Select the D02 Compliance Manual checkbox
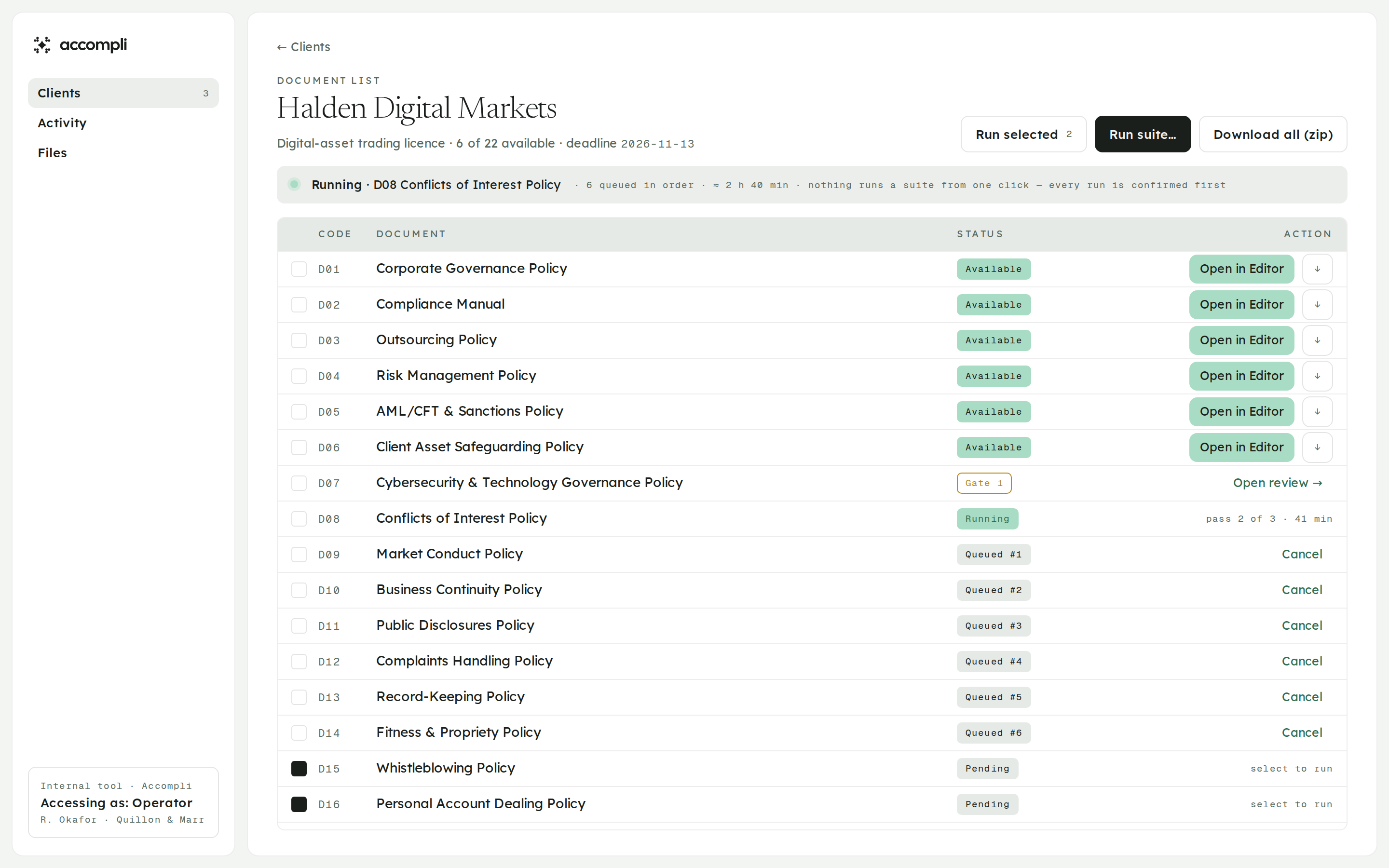Screen dimensions: 1389x868 coord(299,304)
